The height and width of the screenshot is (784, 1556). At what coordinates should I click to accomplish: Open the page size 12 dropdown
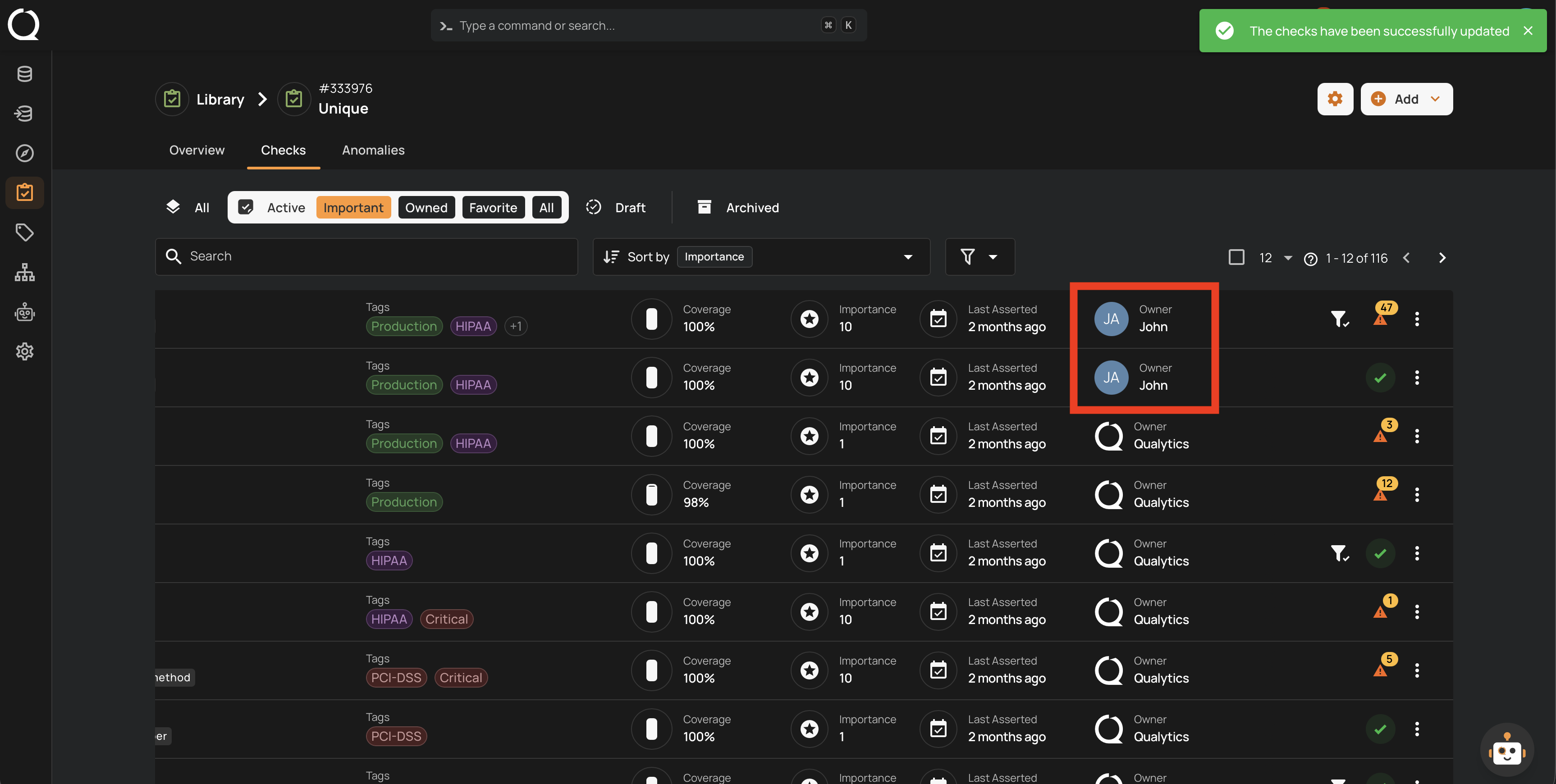(1275, 258)
